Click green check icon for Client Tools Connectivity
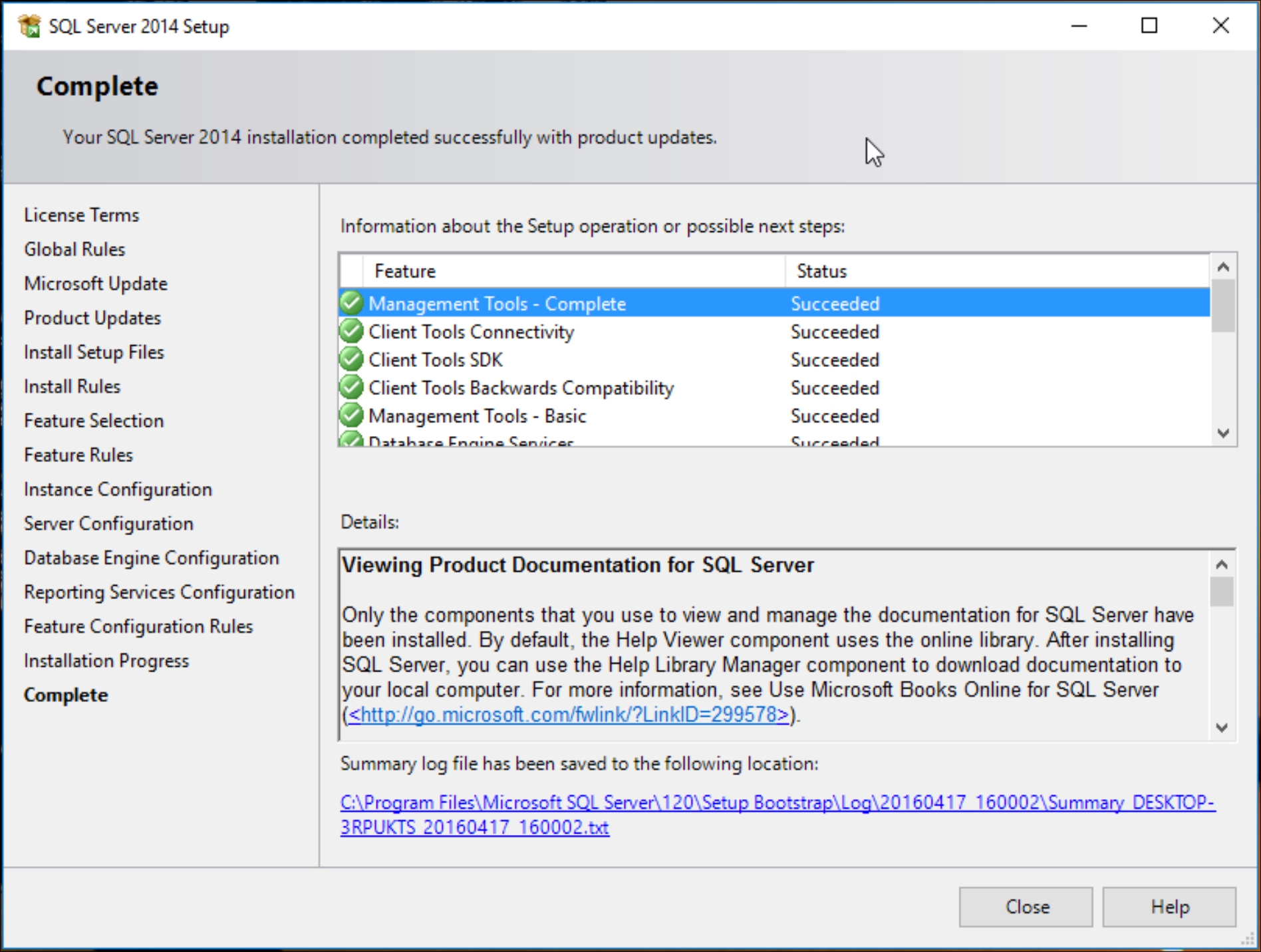1261x952 pixels. point(351,331)
